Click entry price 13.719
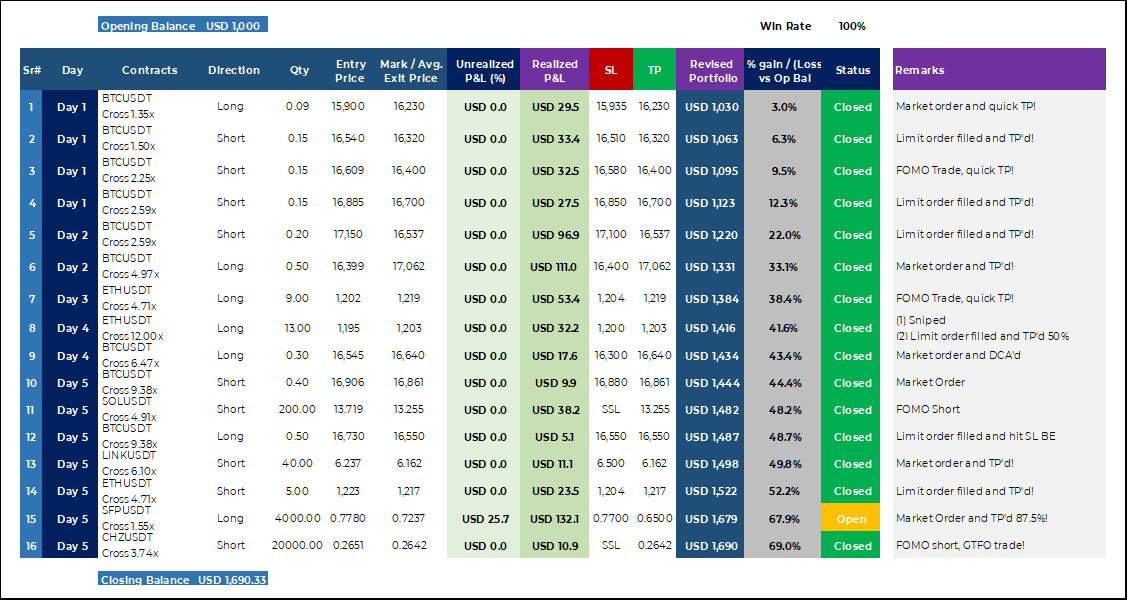 pos(347,410)
